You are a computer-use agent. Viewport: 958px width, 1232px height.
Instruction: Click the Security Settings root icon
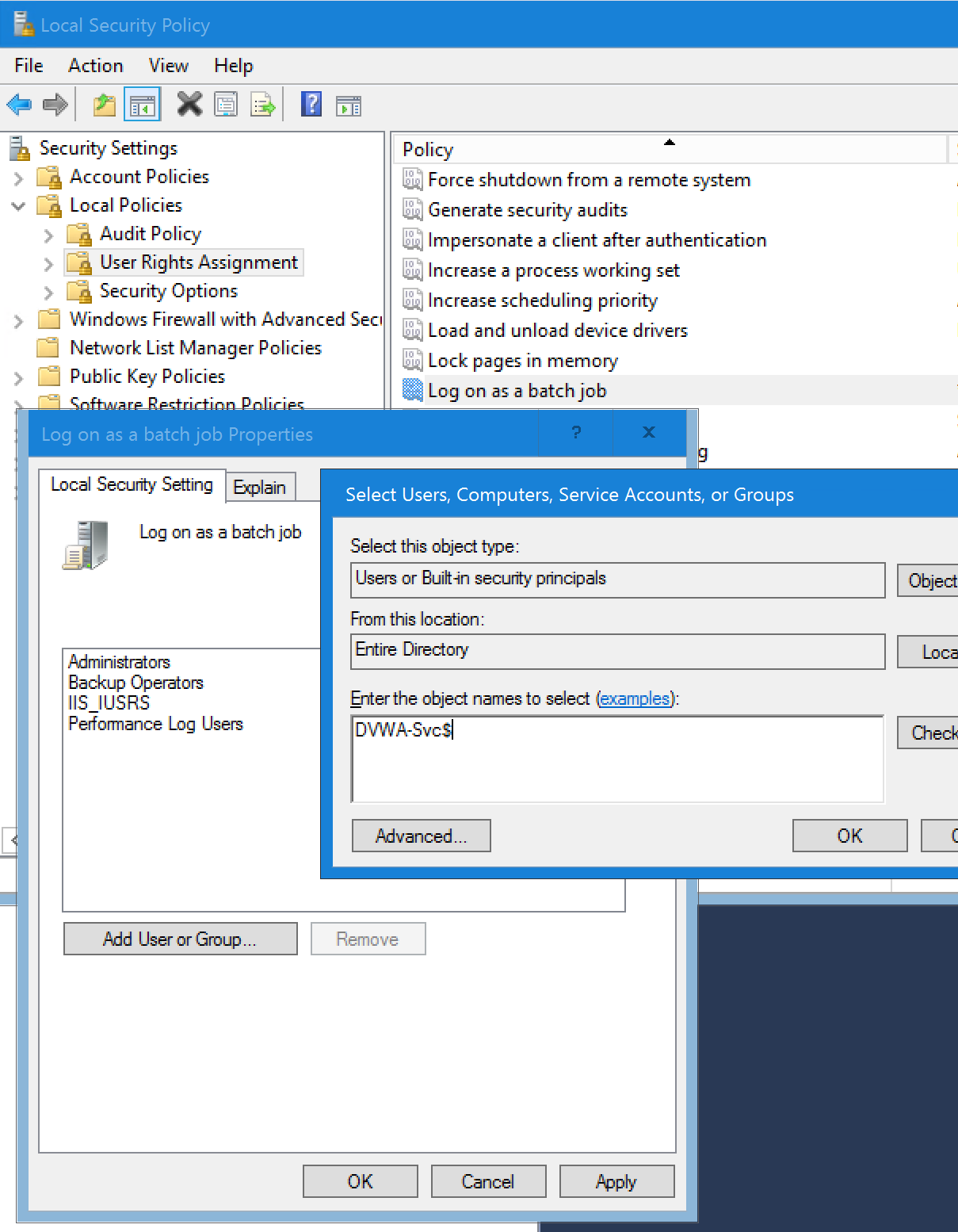(20, 148)
